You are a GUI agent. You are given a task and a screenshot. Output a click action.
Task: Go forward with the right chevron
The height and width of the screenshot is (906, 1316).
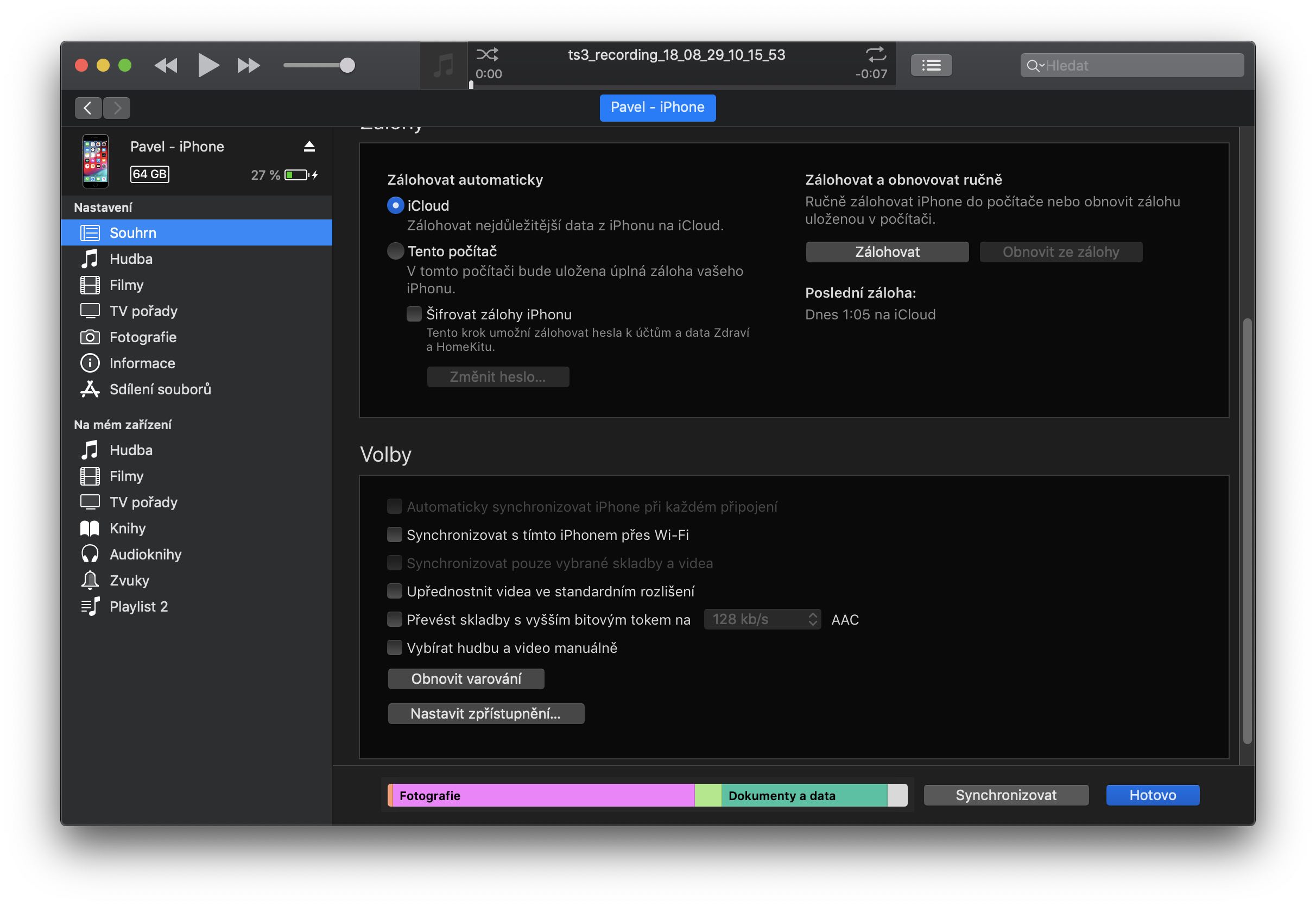(117, 108)
